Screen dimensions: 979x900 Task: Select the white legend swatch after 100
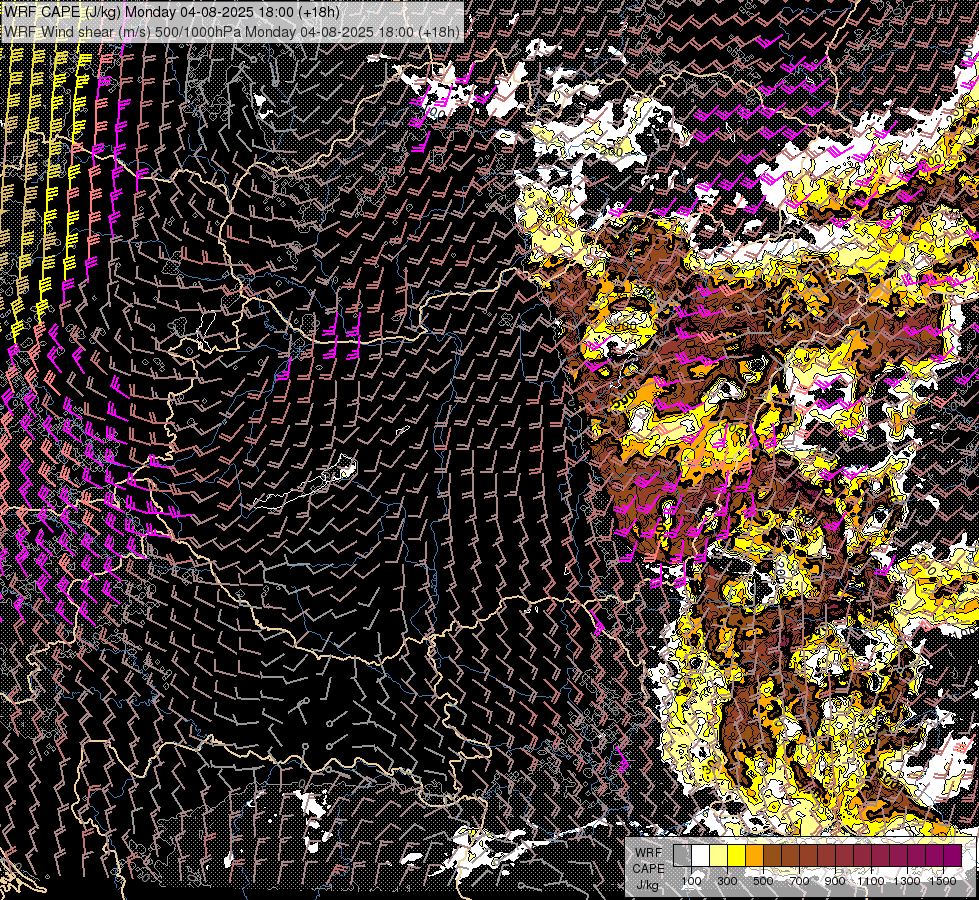click(x=701, y=855)
